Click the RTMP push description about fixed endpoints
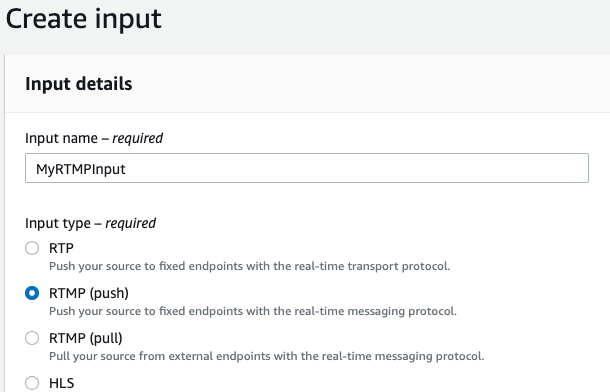Image resolution: width=610 pixels, height=392 pixels. (x=253, y=312)
